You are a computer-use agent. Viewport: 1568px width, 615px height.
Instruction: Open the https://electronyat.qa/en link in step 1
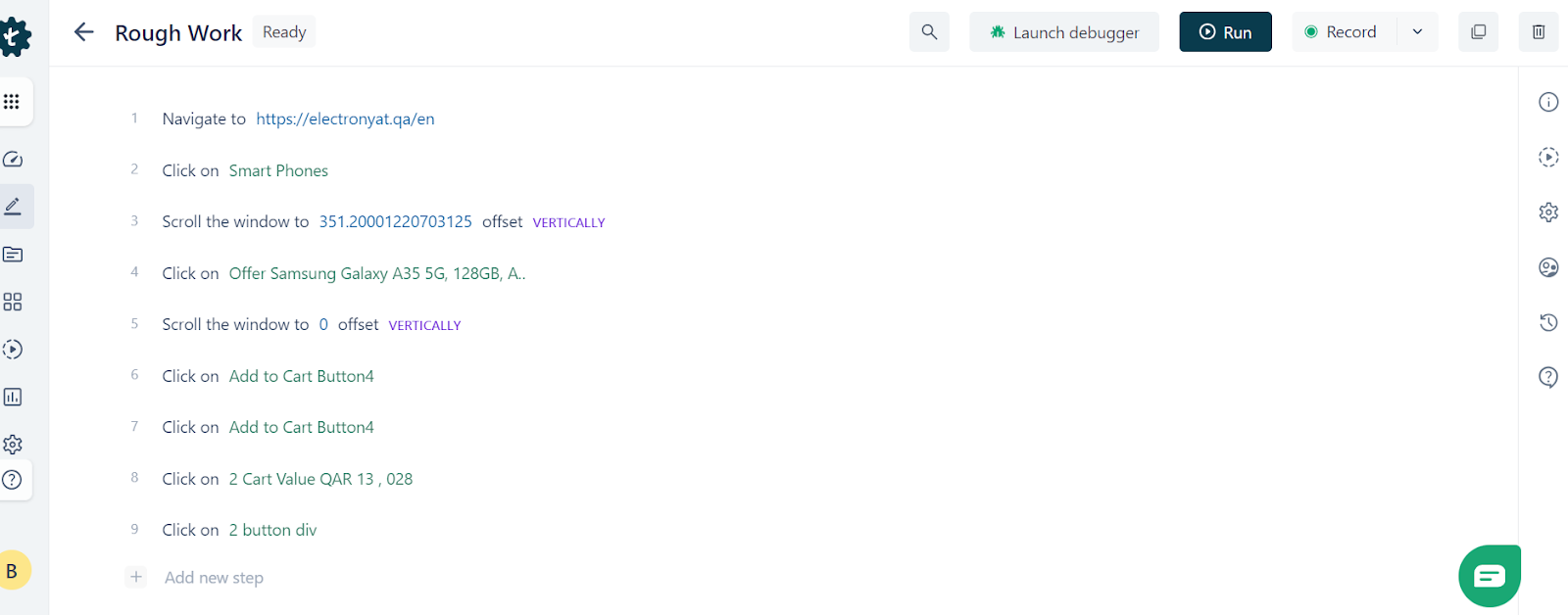click(345, 118)
